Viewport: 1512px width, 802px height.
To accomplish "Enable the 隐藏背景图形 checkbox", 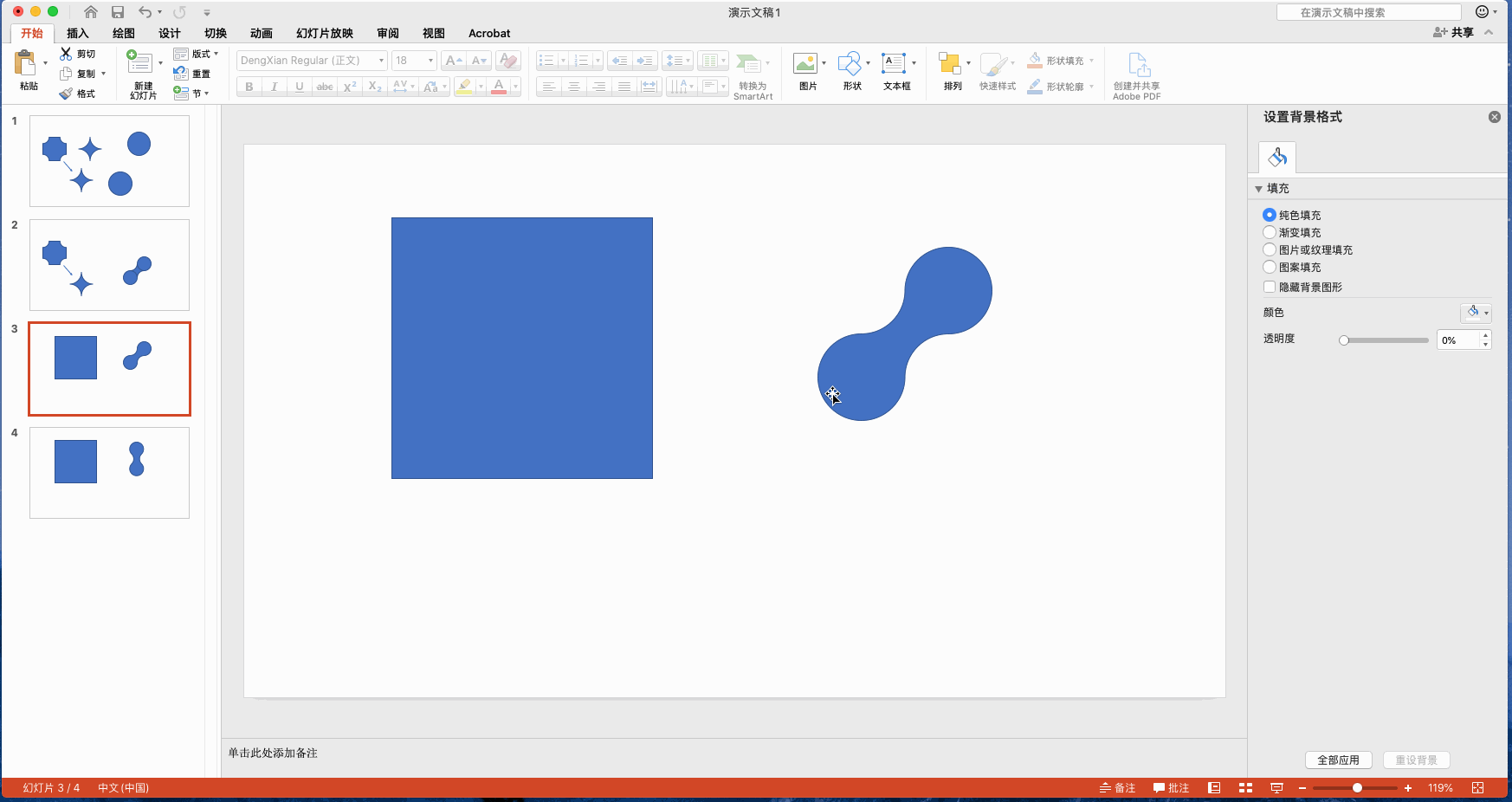I will point(1270,287).
